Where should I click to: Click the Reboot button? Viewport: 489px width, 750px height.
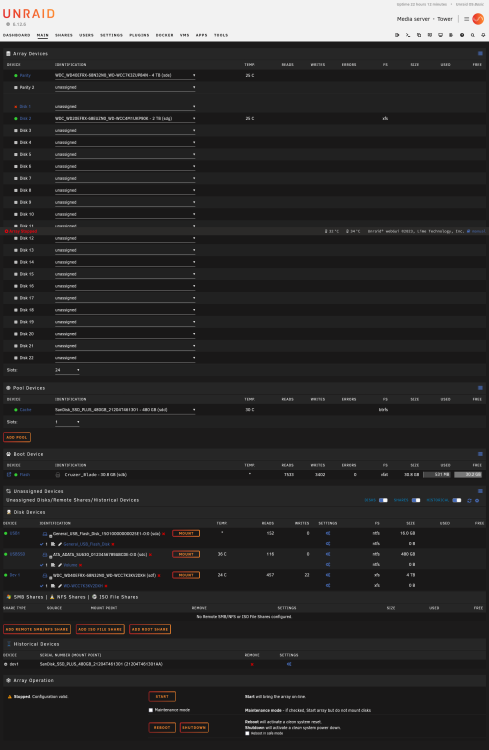162,728
